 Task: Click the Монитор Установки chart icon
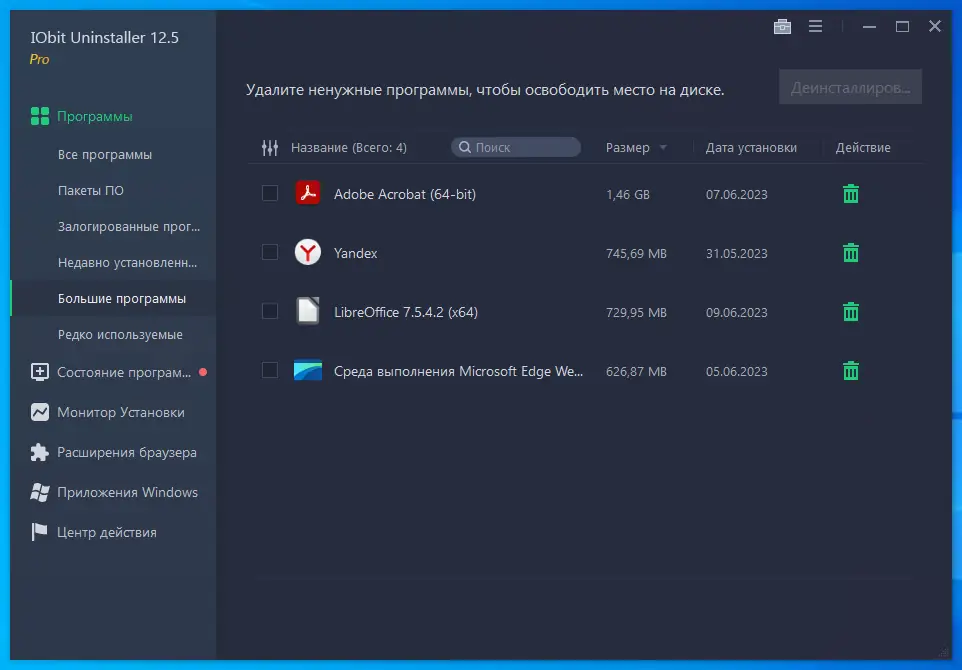(40, 412)
